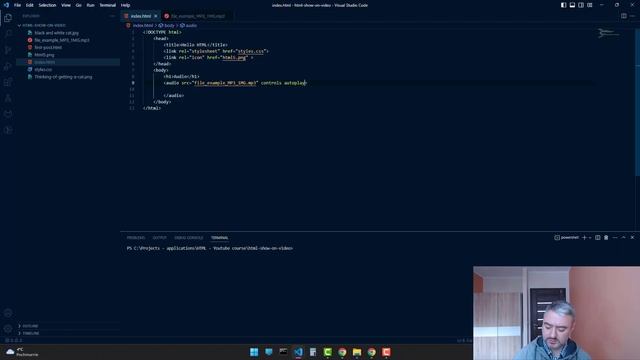The width and height of the screenshot is (640, 360).
Task: Switch to the file_example_MP3_1MG.mp3 editor tab
Action: pos(198,16)
